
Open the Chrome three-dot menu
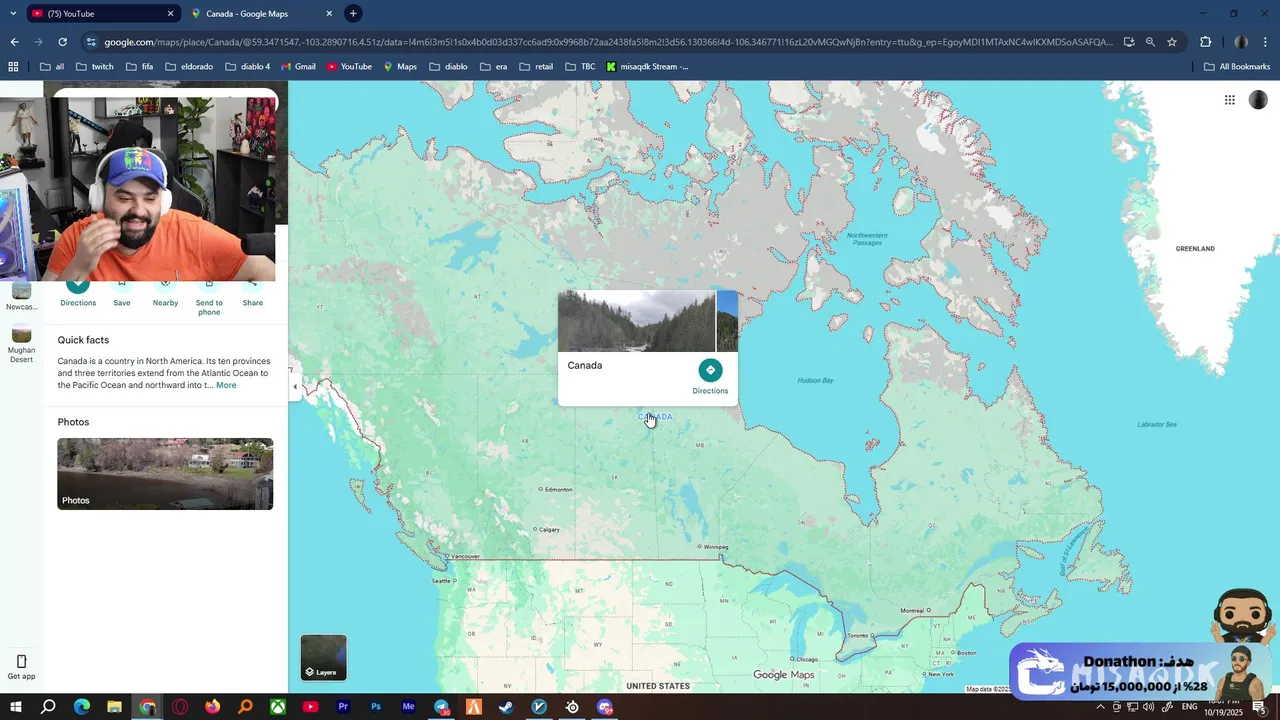click(1266, 42)
